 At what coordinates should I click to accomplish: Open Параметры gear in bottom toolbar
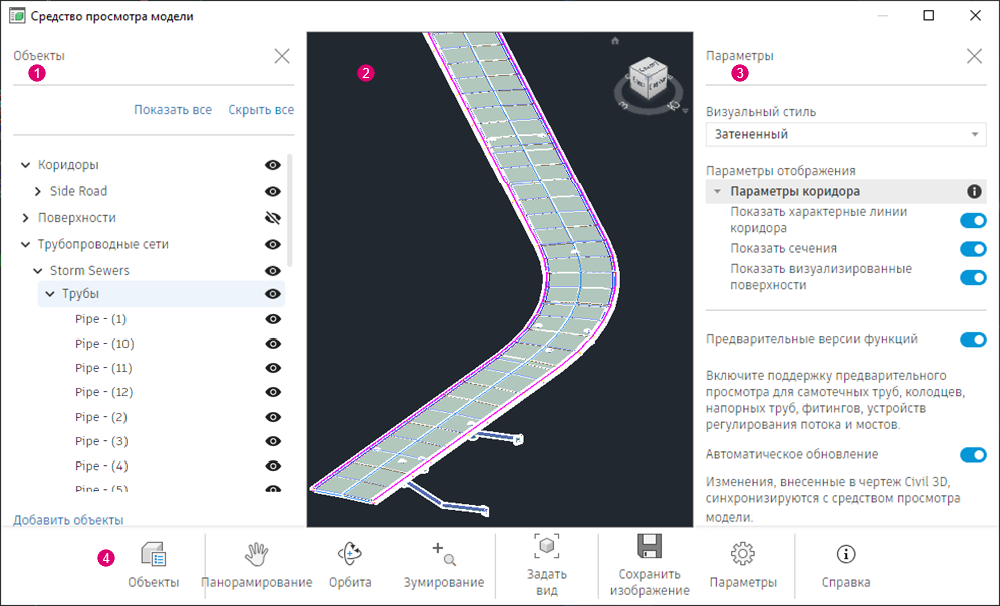(x=743, y=565)
